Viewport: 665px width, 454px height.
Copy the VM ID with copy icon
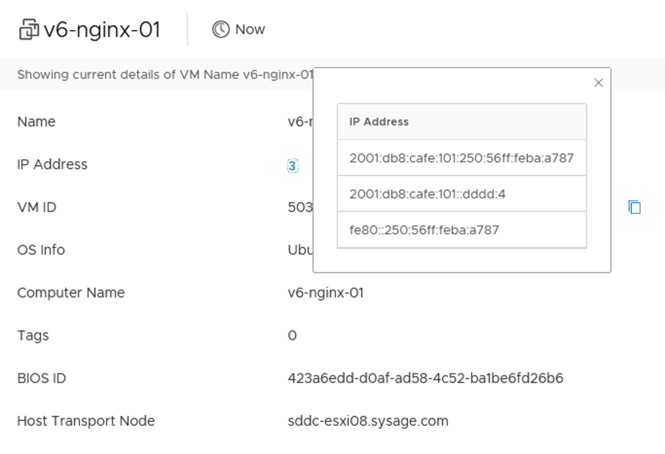point(634,207)
